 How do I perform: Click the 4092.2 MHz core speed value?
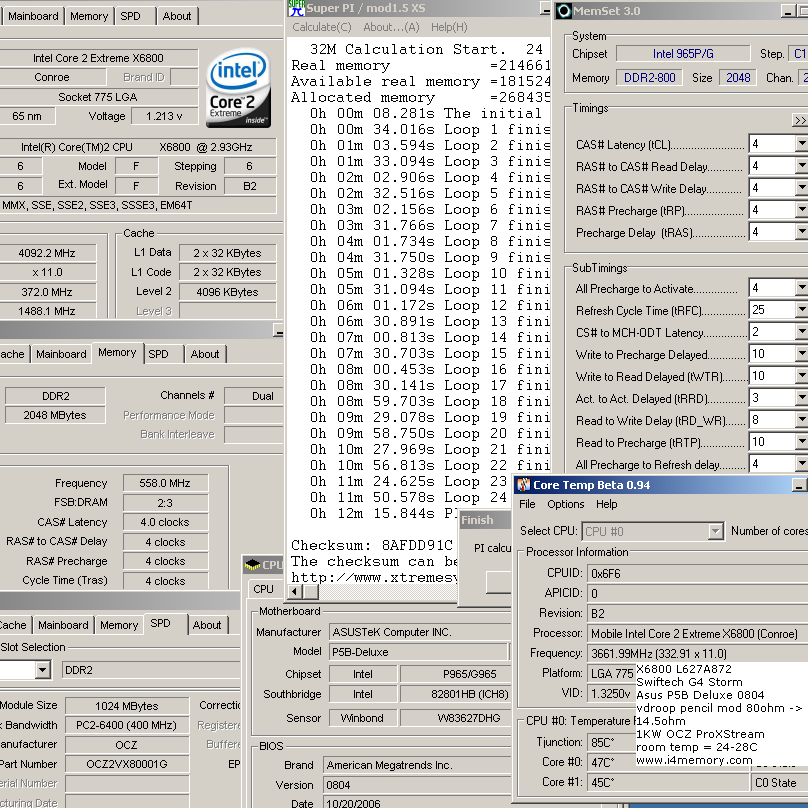47,253
